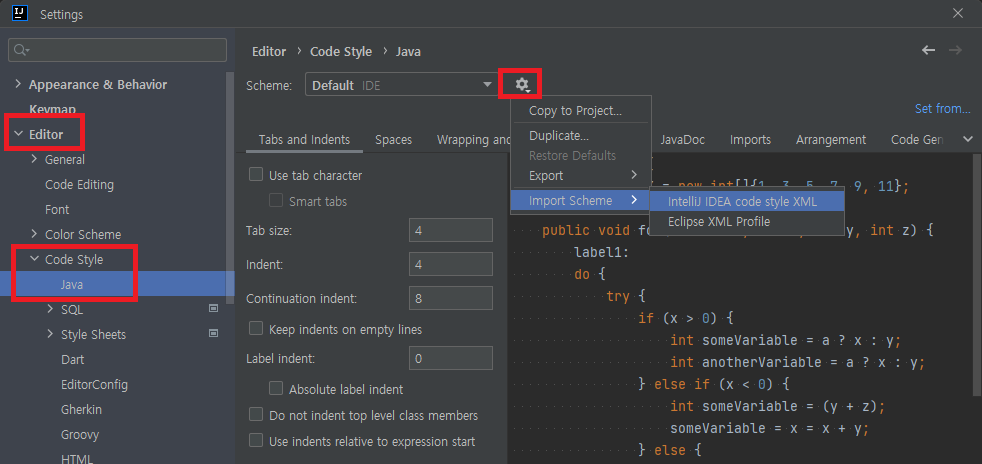Screen dimensions: 982x464
Task: Click the IntelliJ IDEA logo icon
Action: pos(19,13)
